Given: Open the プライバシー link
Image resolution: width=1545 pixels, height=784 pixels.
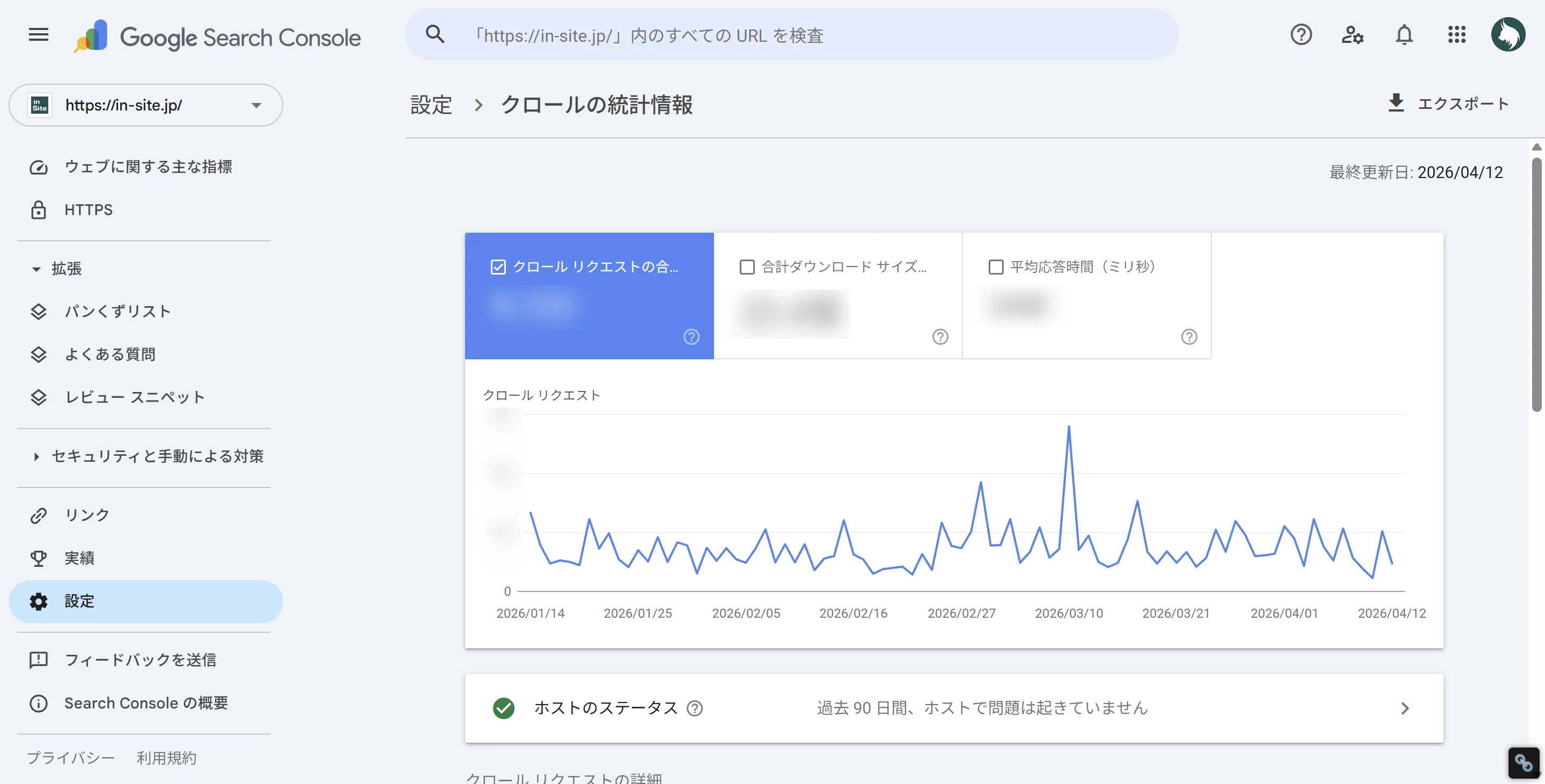Looking at the screenshot, I should pyautogui.click(x=70, y=757).
